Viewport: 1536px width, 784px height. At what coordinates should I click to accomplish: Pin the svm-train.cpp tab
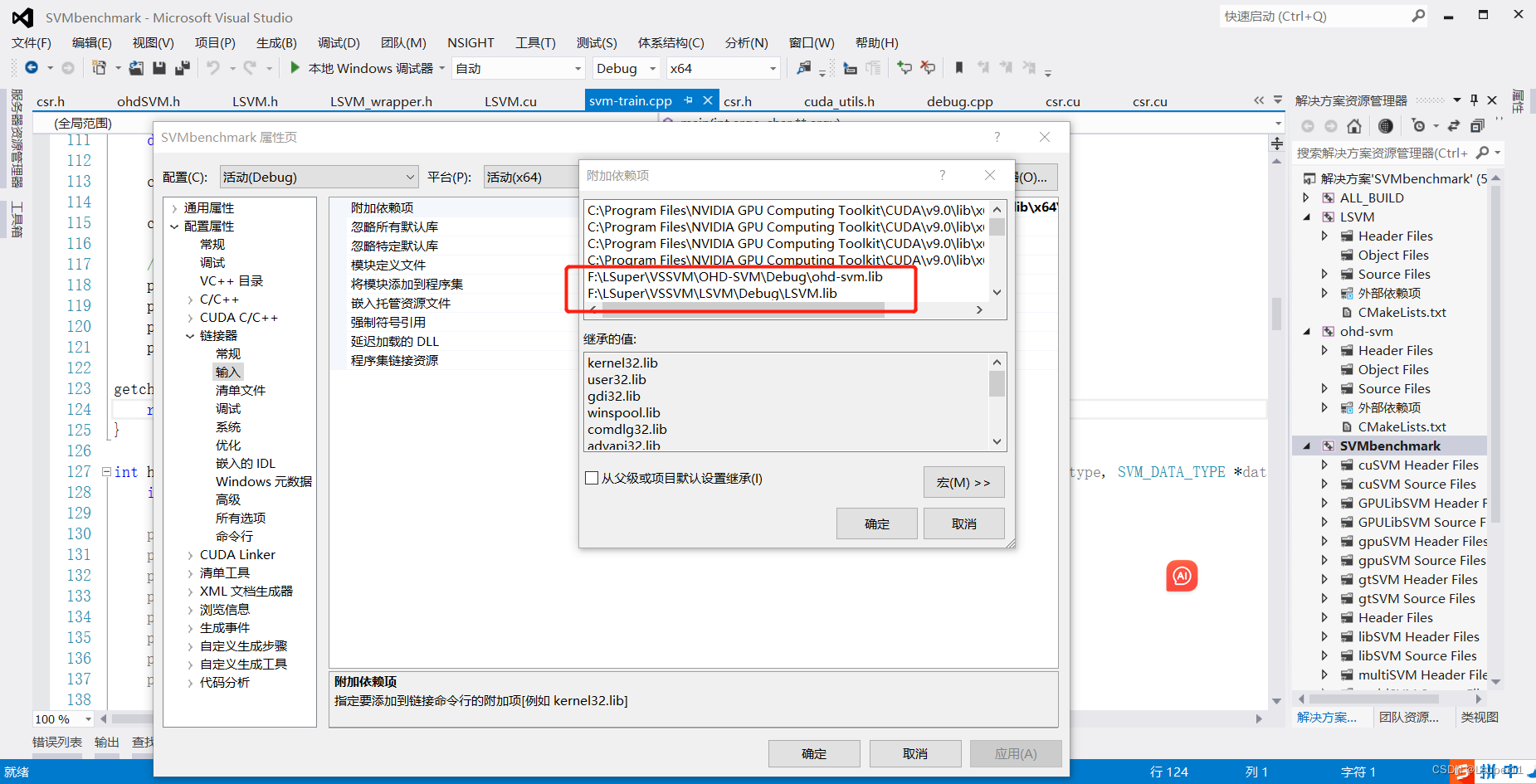pos(688,100)
